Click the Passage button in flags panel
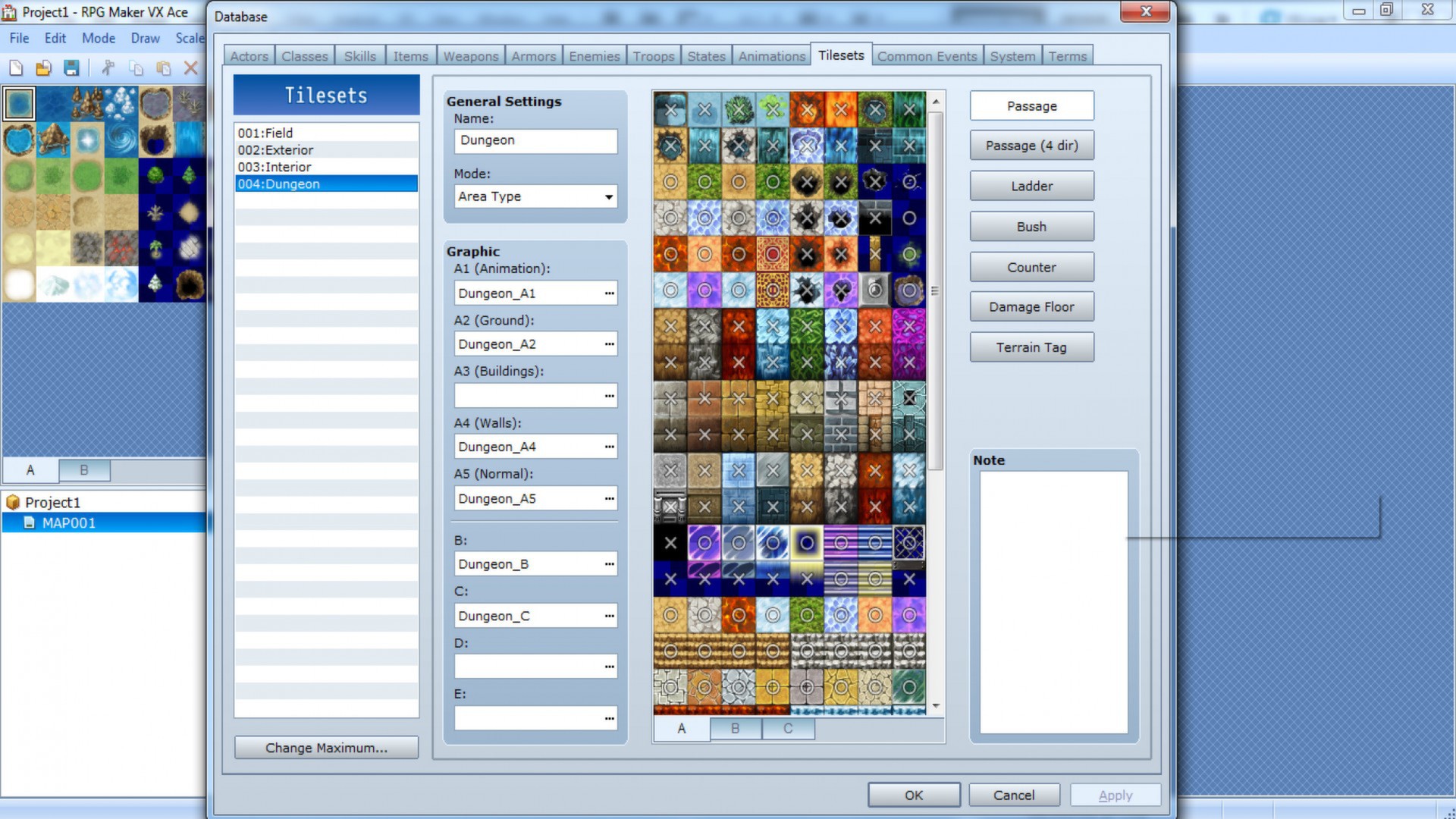Screen dimensions: 1456x819 [1032, 106]
